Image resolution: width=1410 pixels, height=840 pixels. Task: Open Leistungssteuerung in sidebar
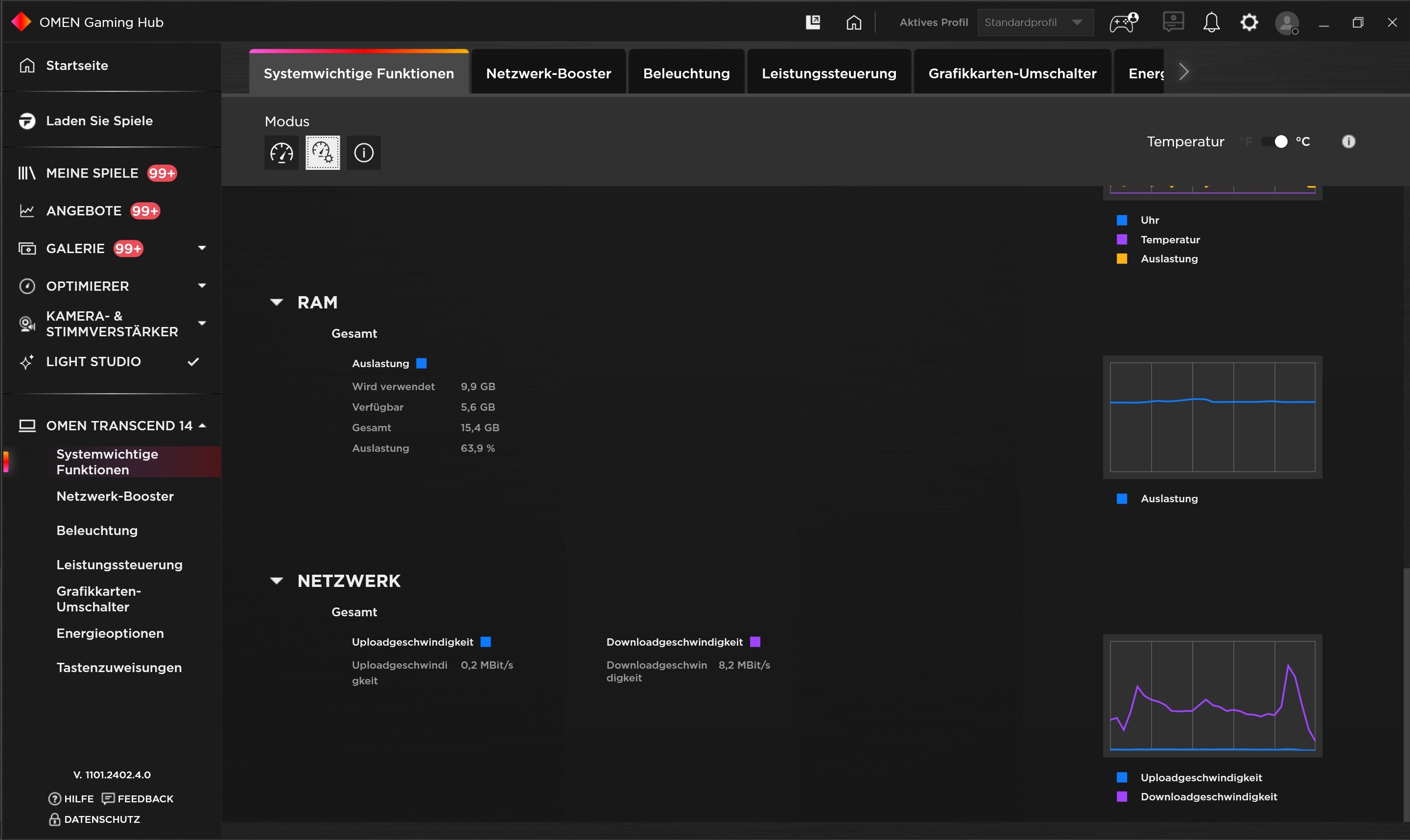coord(119,565)
